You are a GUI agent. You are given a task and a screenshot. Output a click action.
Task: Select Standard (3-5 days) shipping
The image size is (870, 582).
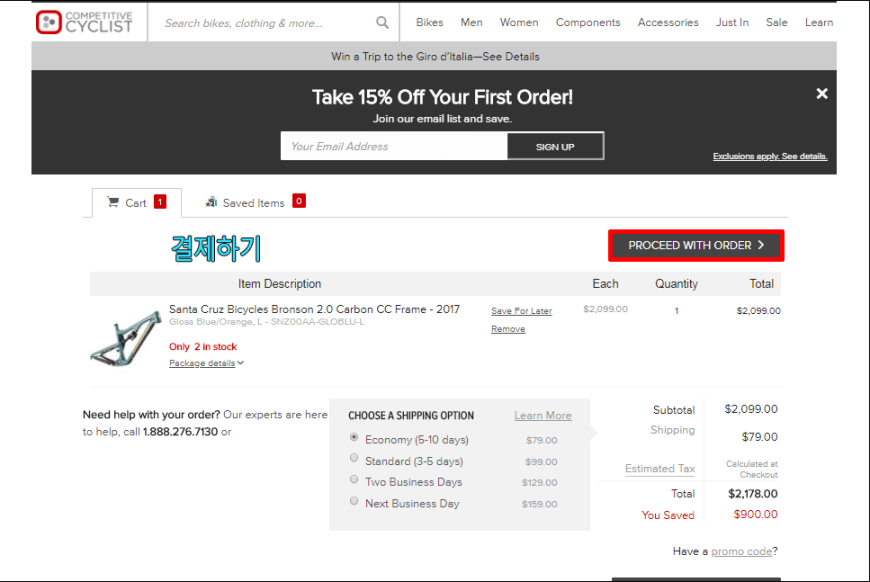(x=354, y=458)
